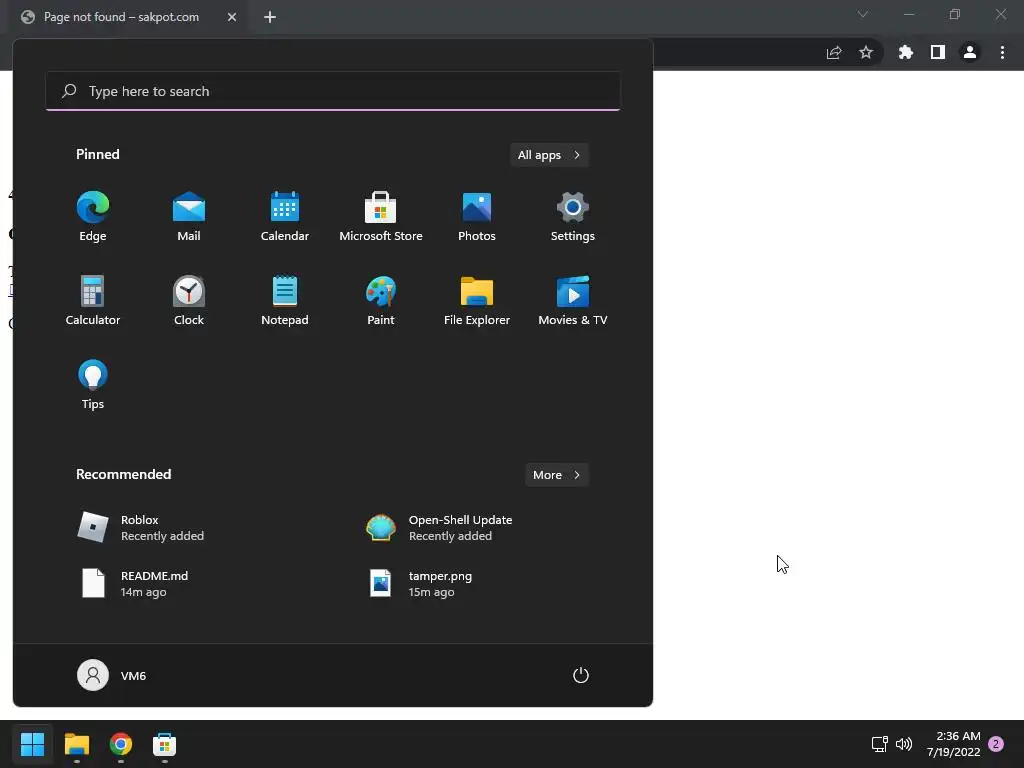Screen dimensions: 1024x768
Task: Open the Tips app
Action: click(x=93, y=385)
